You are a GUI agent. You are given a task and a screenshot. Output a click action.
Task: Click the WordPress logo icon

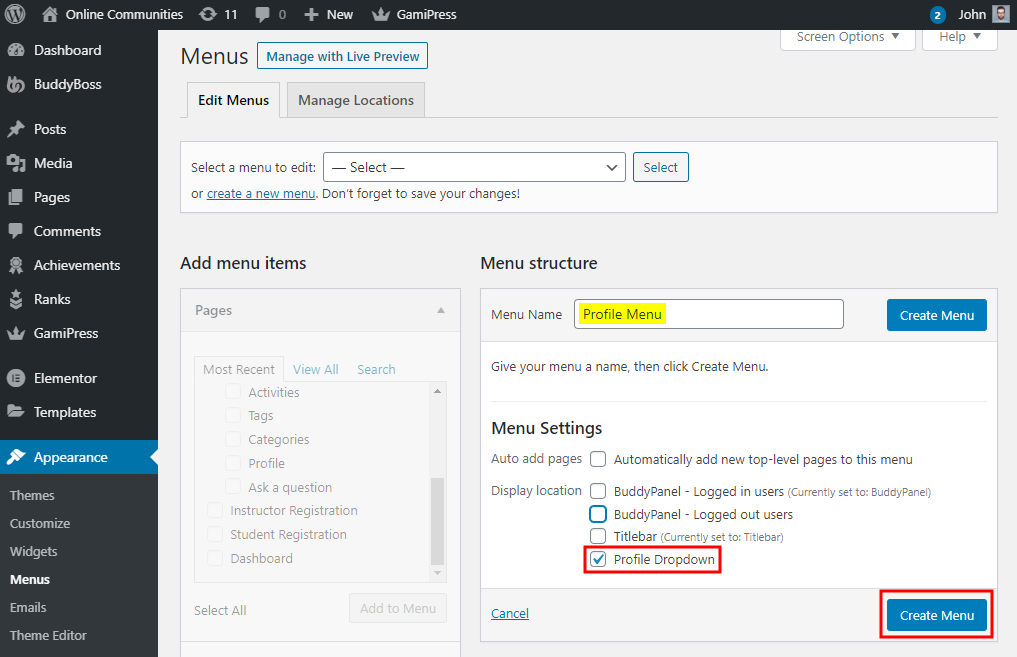pyautogui.click(x=15, y=14)
